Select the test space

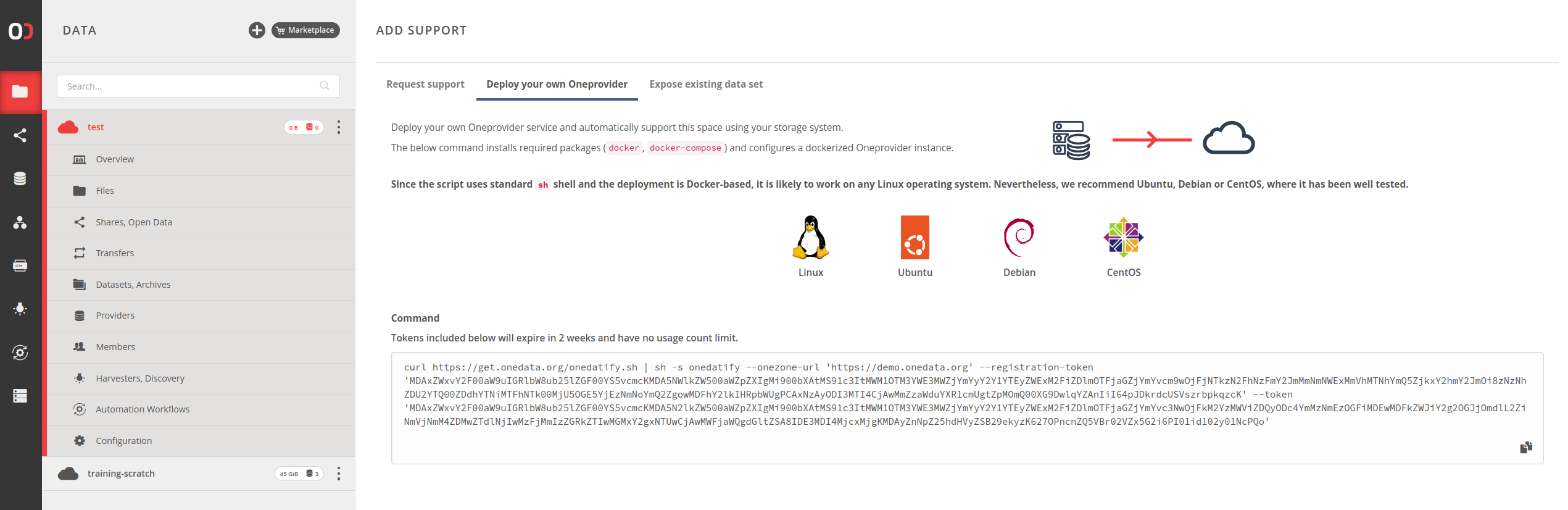[198, 127]
